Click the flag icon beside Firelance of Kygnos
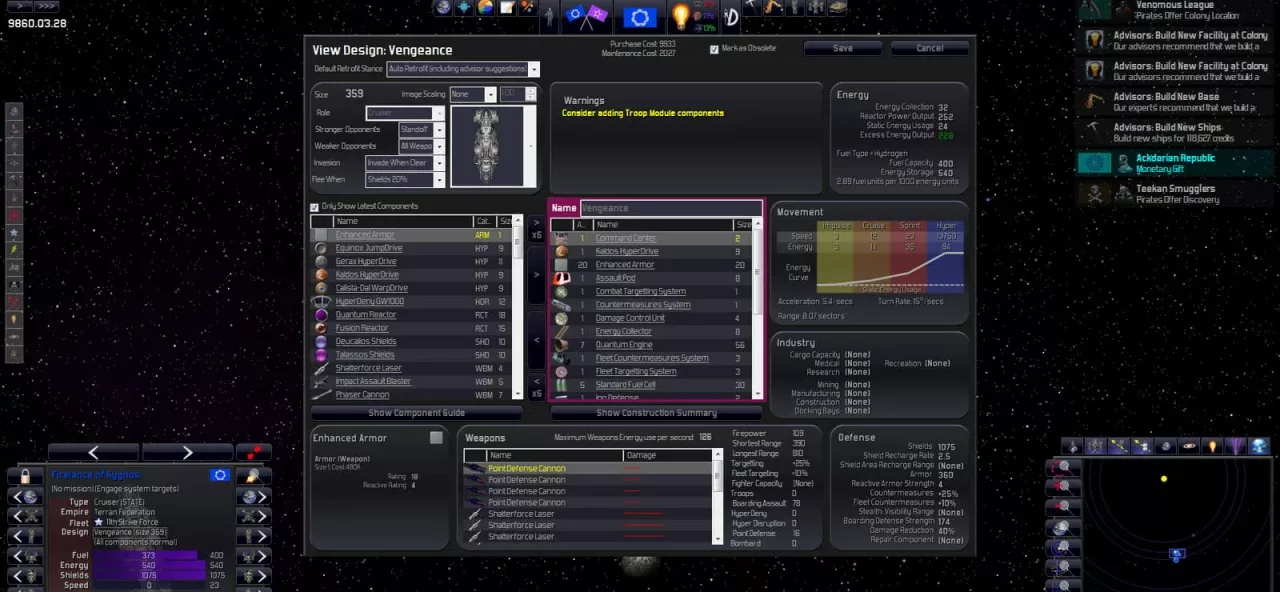The height and width of the screenshot is (592, 1280). 220,476
